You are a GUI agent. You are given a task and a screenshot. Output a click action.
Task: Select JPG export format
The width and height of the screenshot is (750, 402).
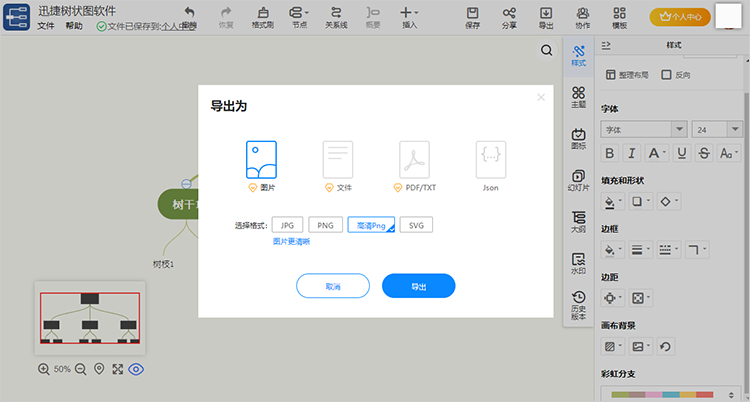[287, 226]
